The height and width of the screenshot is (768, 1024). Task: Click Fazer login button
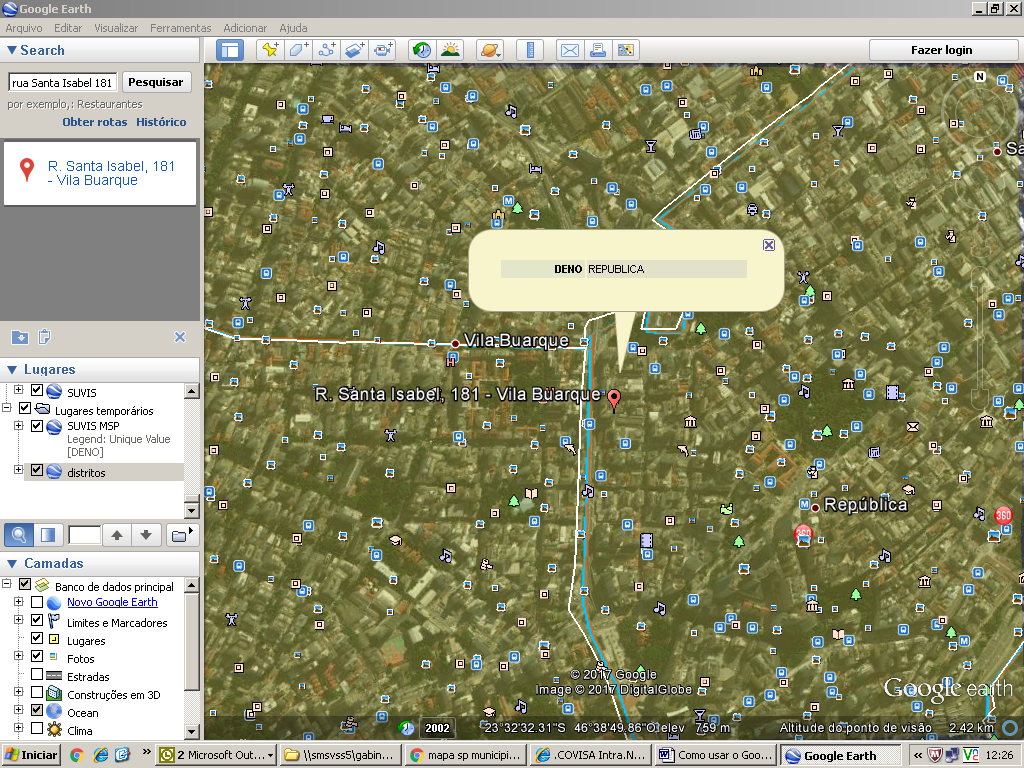point(941,50)
